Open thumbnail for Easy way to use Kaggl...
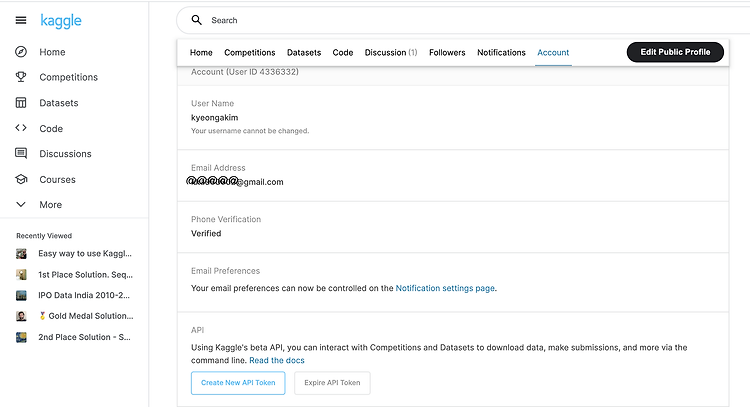Viewport: 750px width, 407px height. pos(21,253)
